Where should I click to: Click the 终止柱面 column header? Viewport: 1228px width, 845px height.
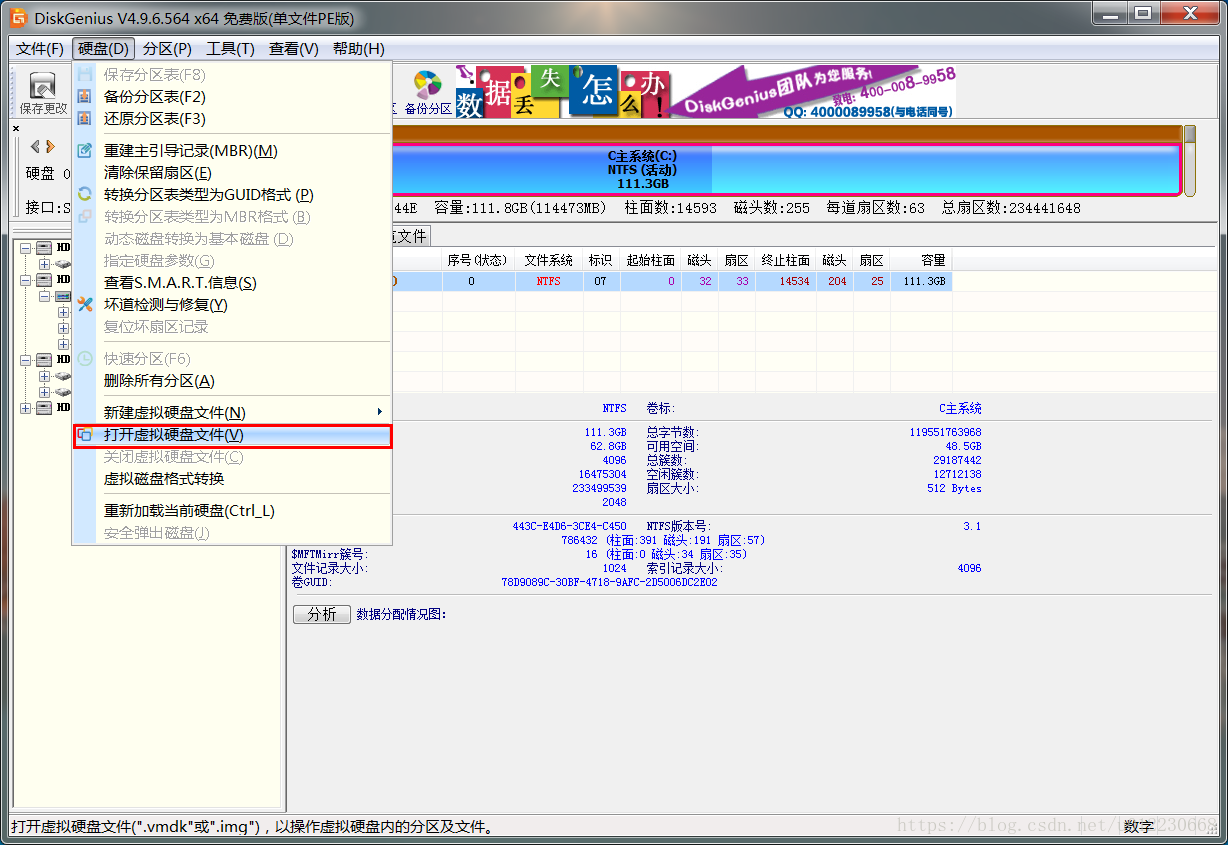[786, 260]
